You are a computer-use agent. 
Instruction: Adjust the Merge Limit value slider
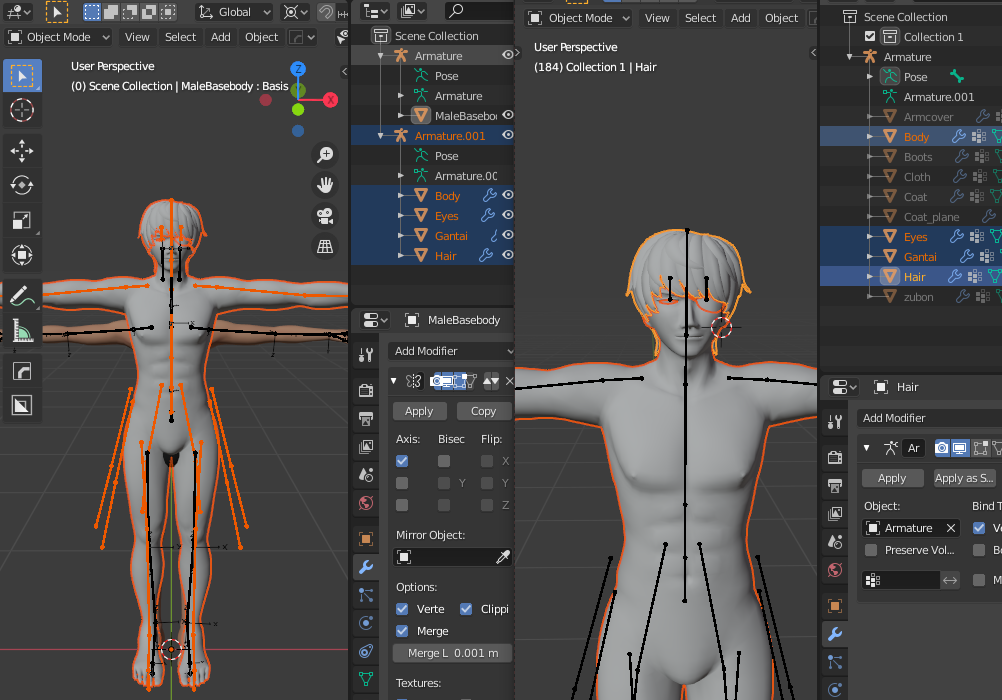[x=451, y=653]
